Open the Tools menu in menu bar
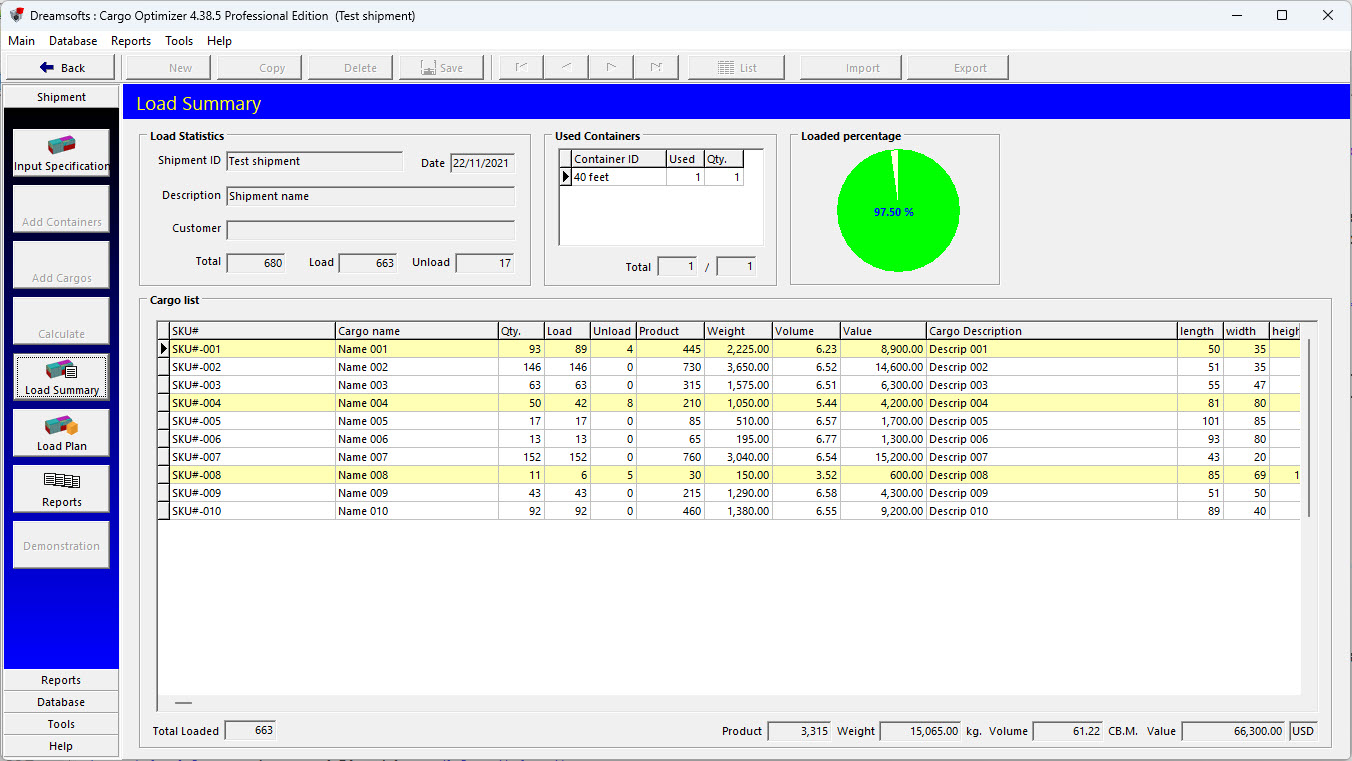Image resolution: width=1352 pixels, height=761 pixels. point(179,41)
